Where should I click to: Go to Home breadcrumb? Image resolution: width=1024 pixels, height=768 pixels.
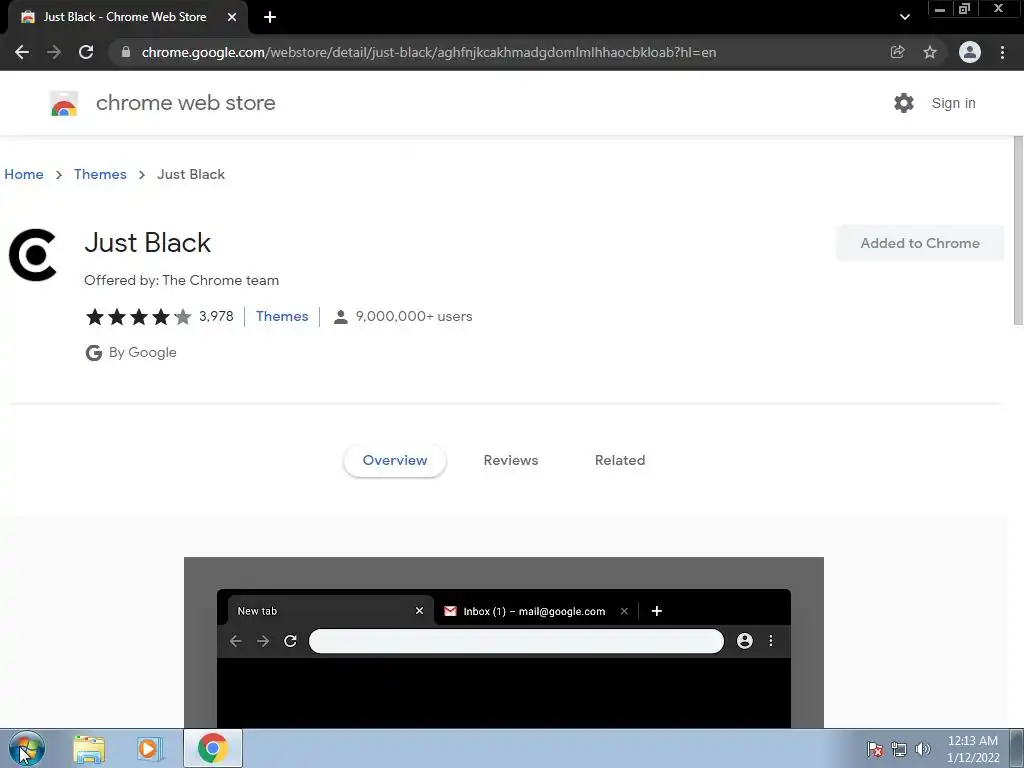tap(24, 174)
